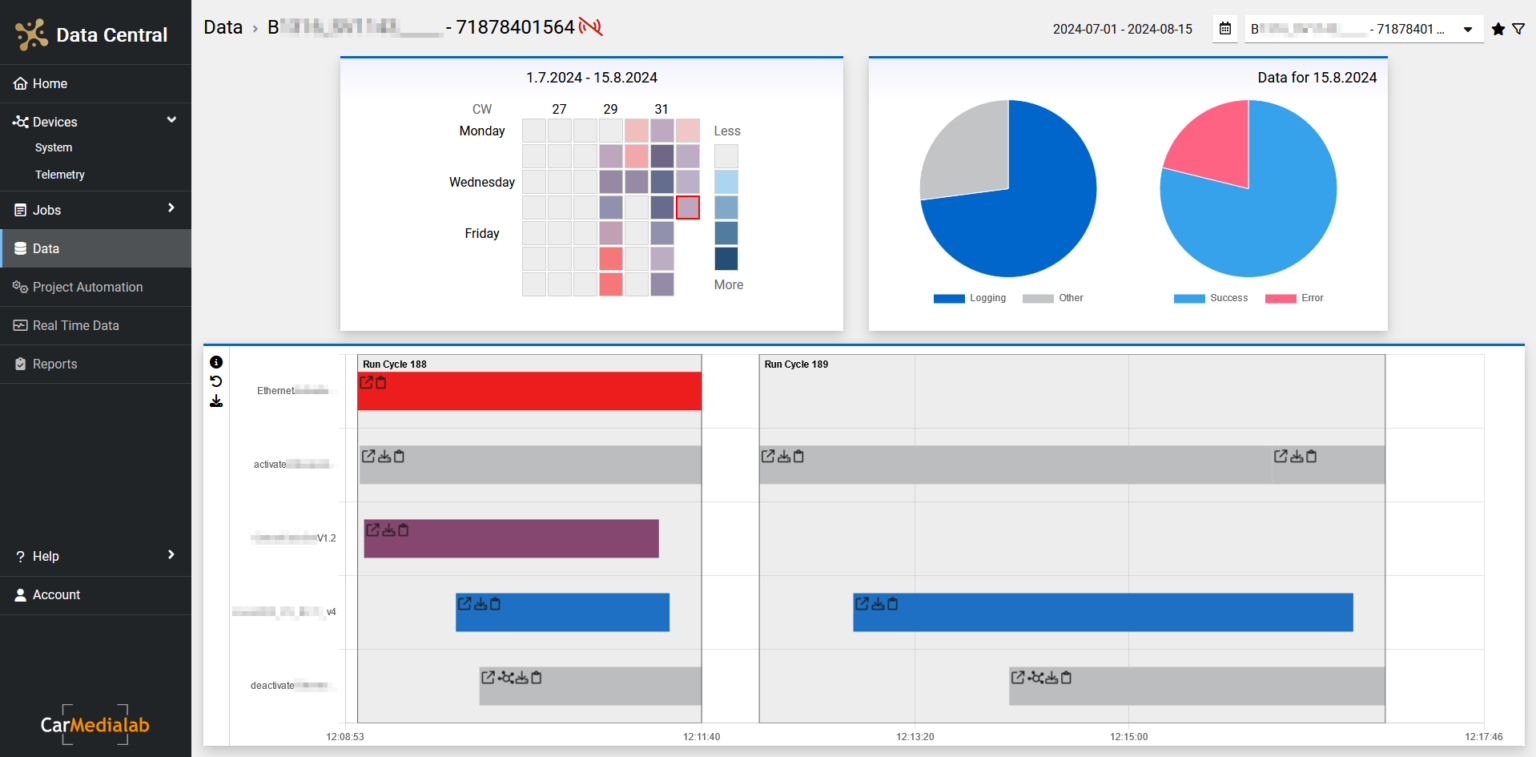
Task: Toggle the favorite star in the top right
Action: 1499,29
